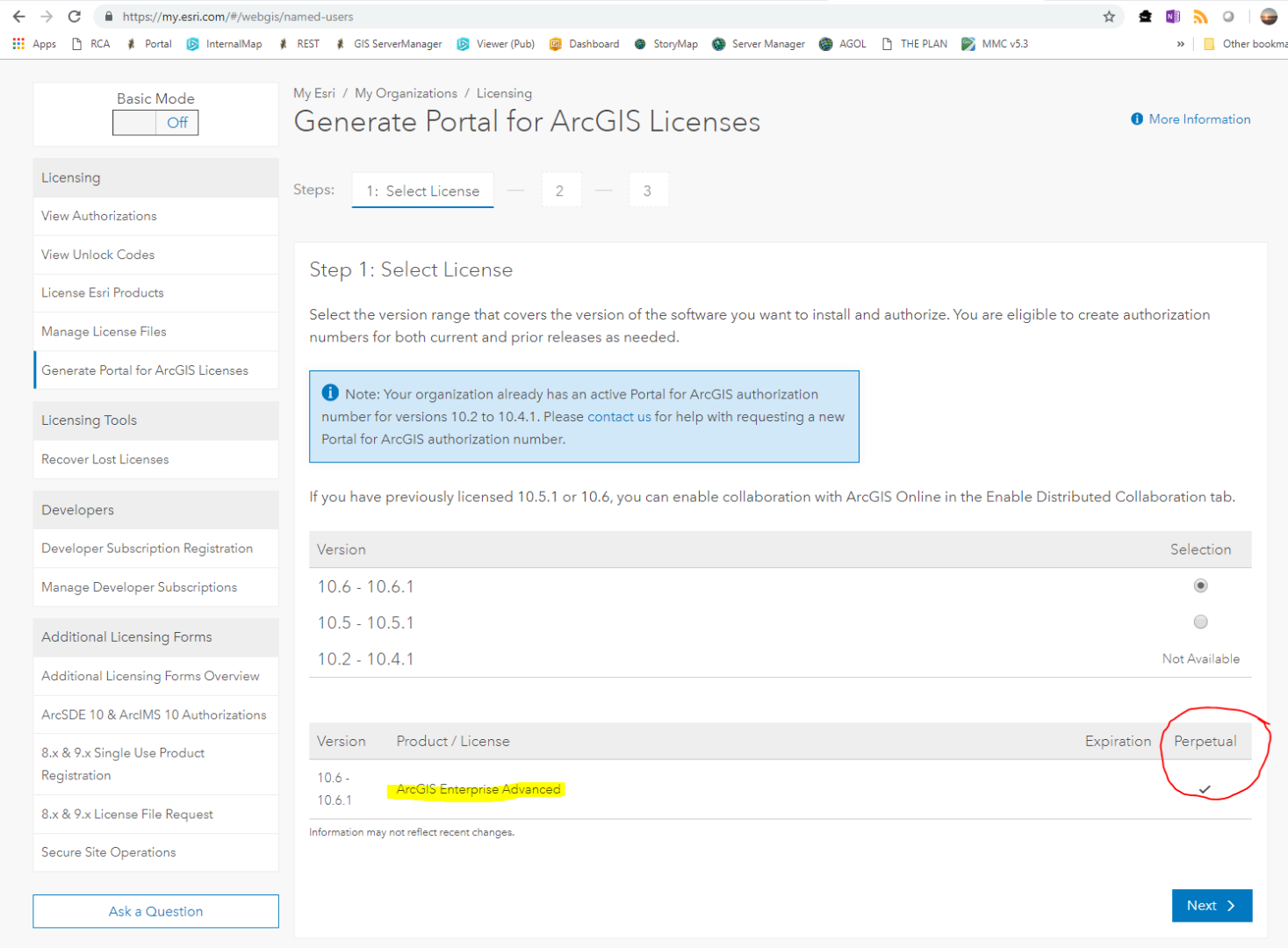Click the info icon beside More Information
The height and width of the screenshot is (948, 1288).
(x=1137, y=119)
